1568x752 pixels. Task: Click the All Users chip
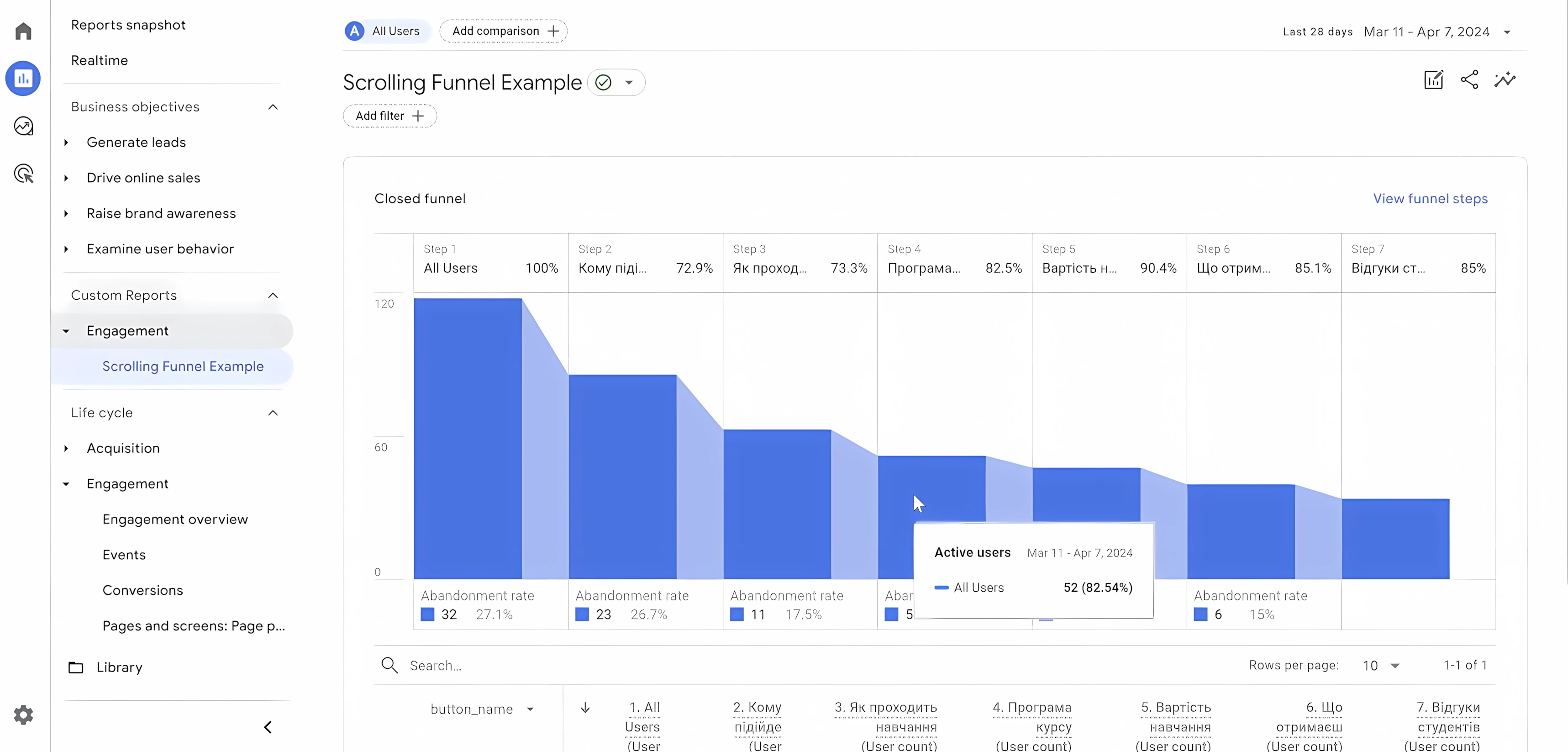click(387, 31)
